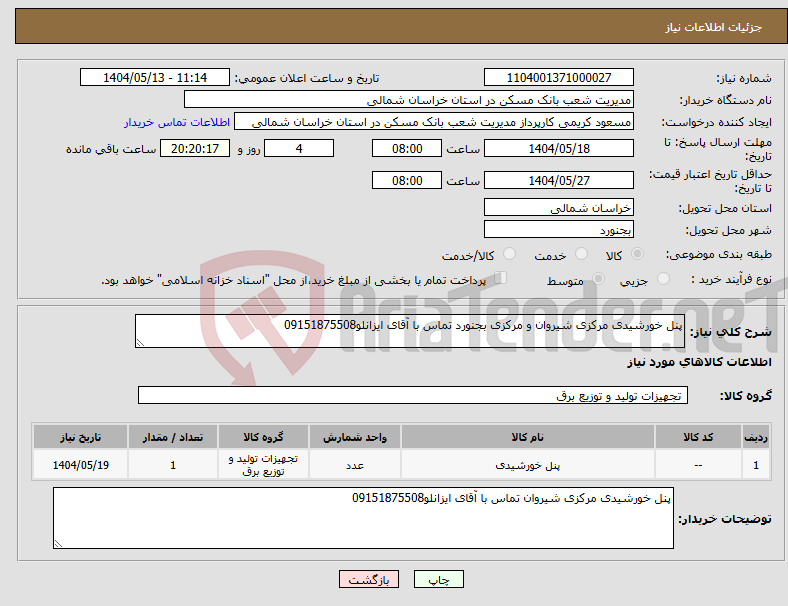Click the request creator name field
This screenshot has width=788, height=606.
[x=434, y=122]
